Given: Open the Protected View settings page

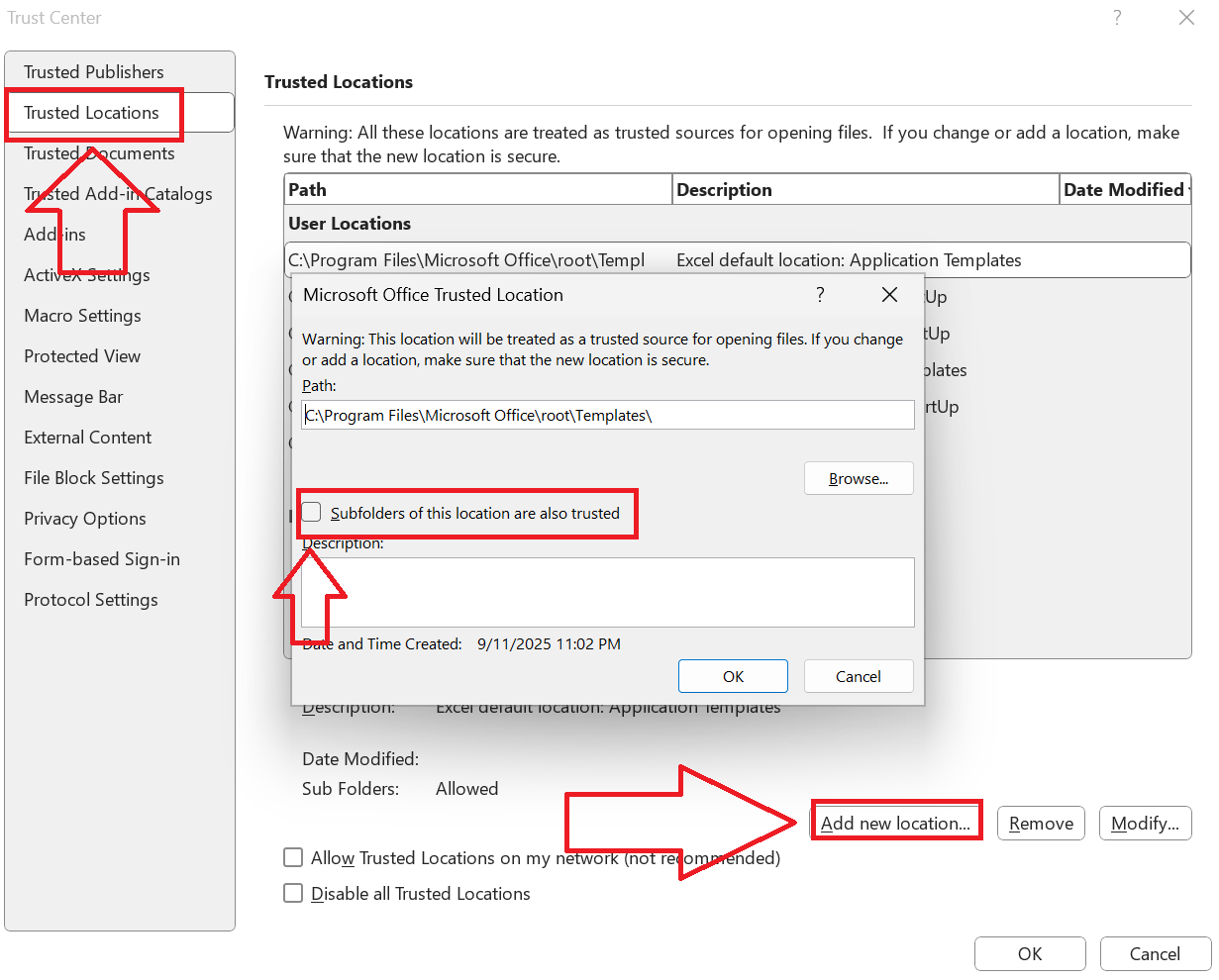Looking at the screenshot, I should pyautogui.click(x=80, y=355).
